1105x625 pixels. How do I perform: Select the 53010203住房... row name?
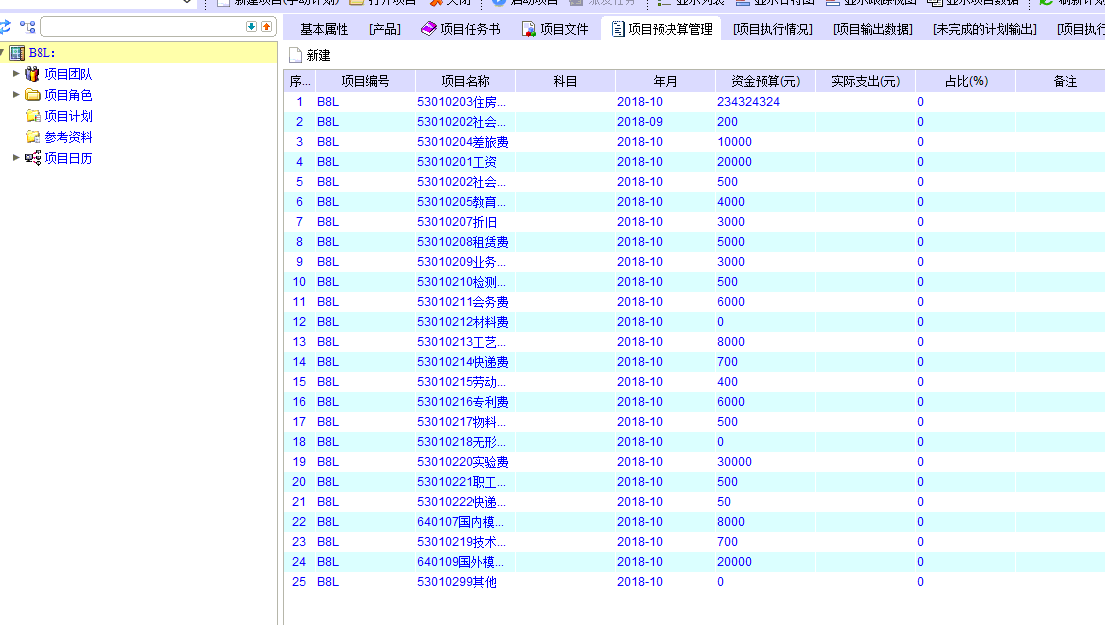click(x=462, y=102)
